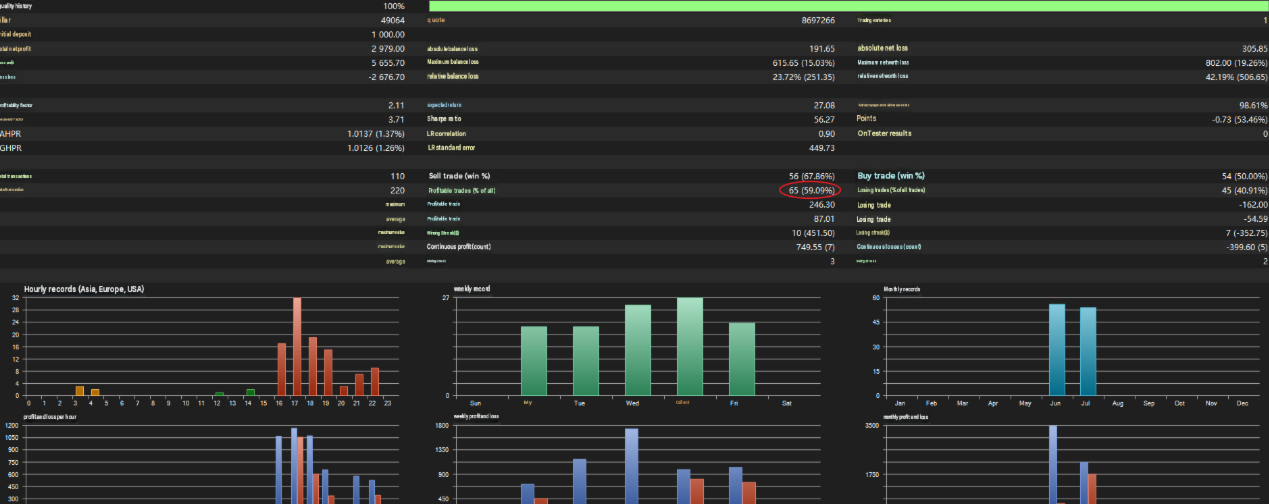Viewport: 1269px width, 504px height.
Task: Click the Sell trade (win %) label
Action: (459, 175)
